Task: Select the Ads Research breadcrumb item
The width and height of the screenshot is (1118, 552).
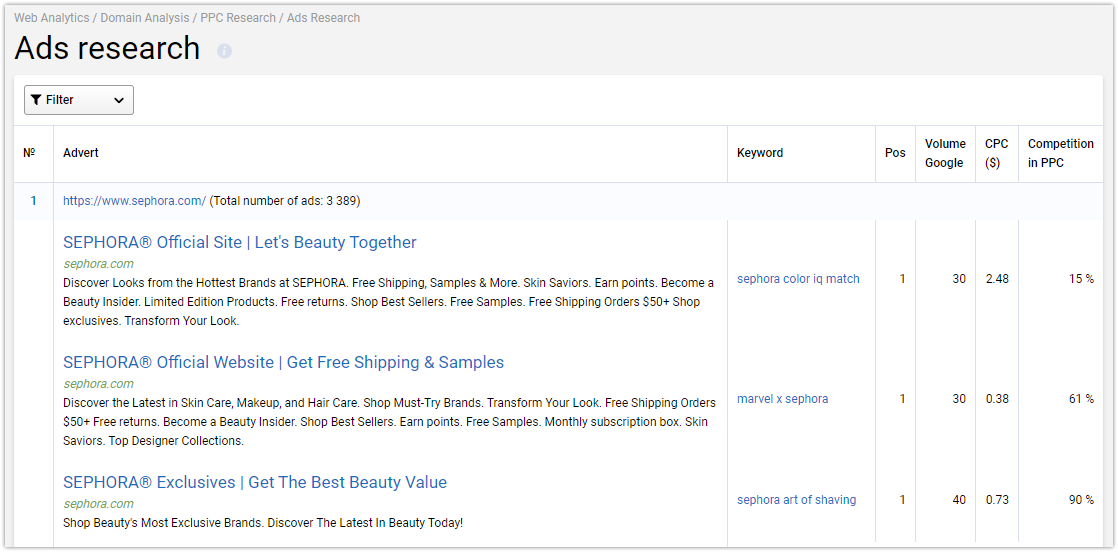Action: pos(324,18)
